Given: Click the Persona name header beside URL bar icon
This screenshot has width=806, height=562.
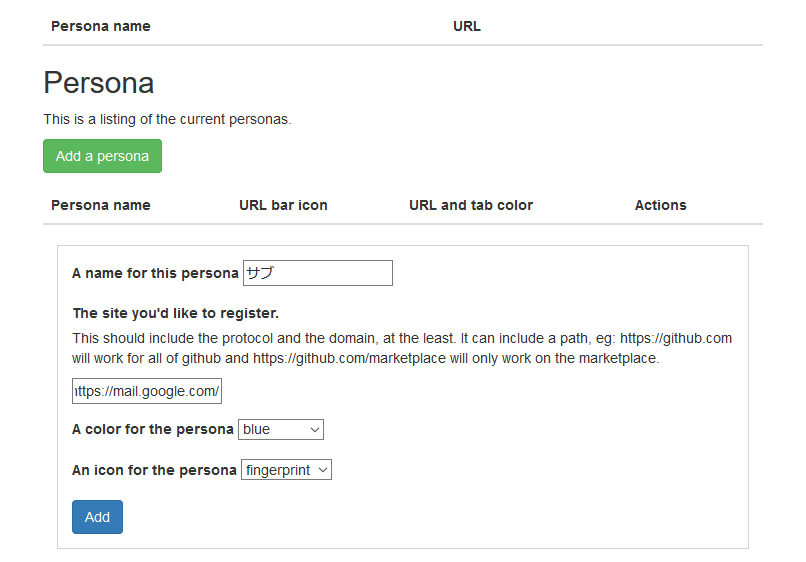Looking at the screenshot, I should point(101,205).
